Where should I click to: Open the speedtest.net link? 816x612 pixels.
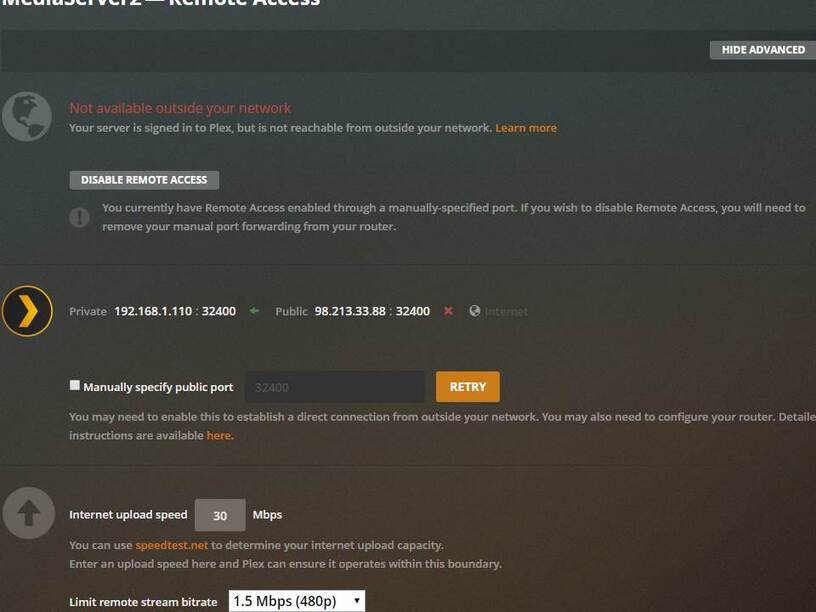click(171, 545)
